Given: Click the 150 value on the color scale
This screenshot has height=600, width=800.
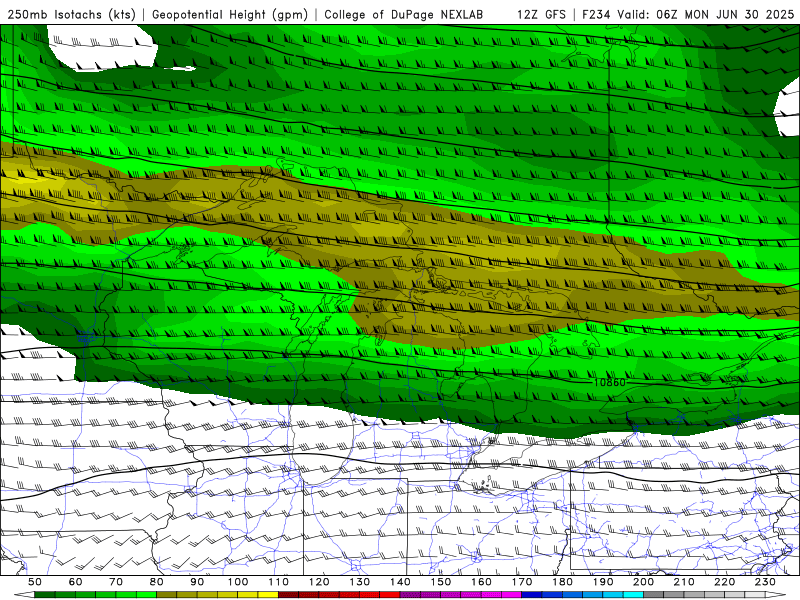Looking at the screenshot, I should (x=440, y=582).
